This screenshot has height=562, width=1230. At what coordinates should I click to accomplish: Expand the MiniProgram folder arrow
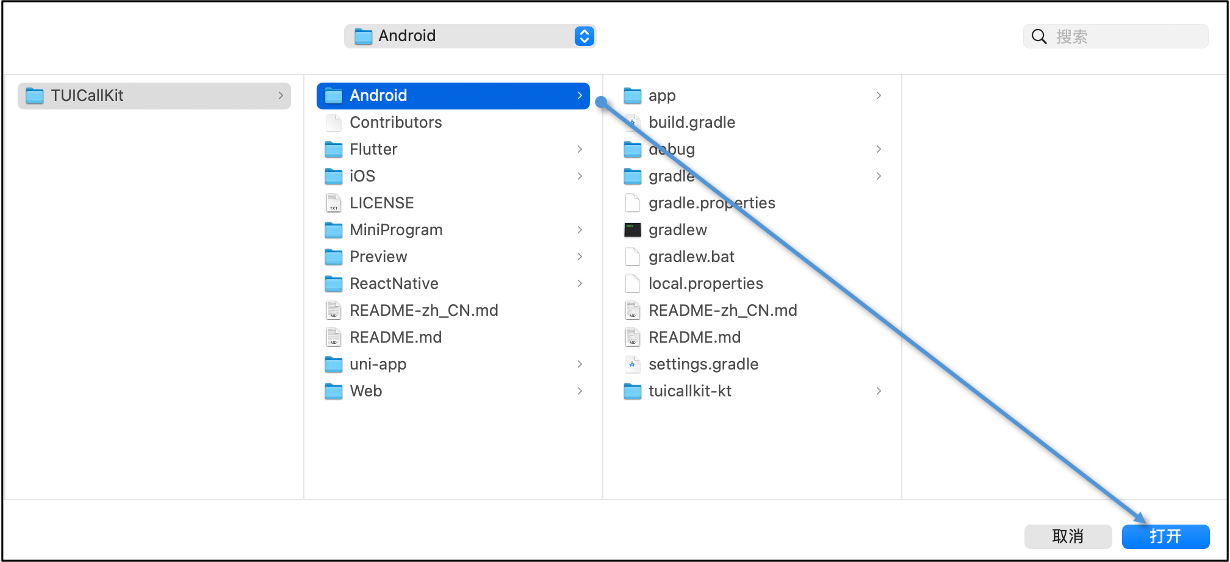point(580,230)
